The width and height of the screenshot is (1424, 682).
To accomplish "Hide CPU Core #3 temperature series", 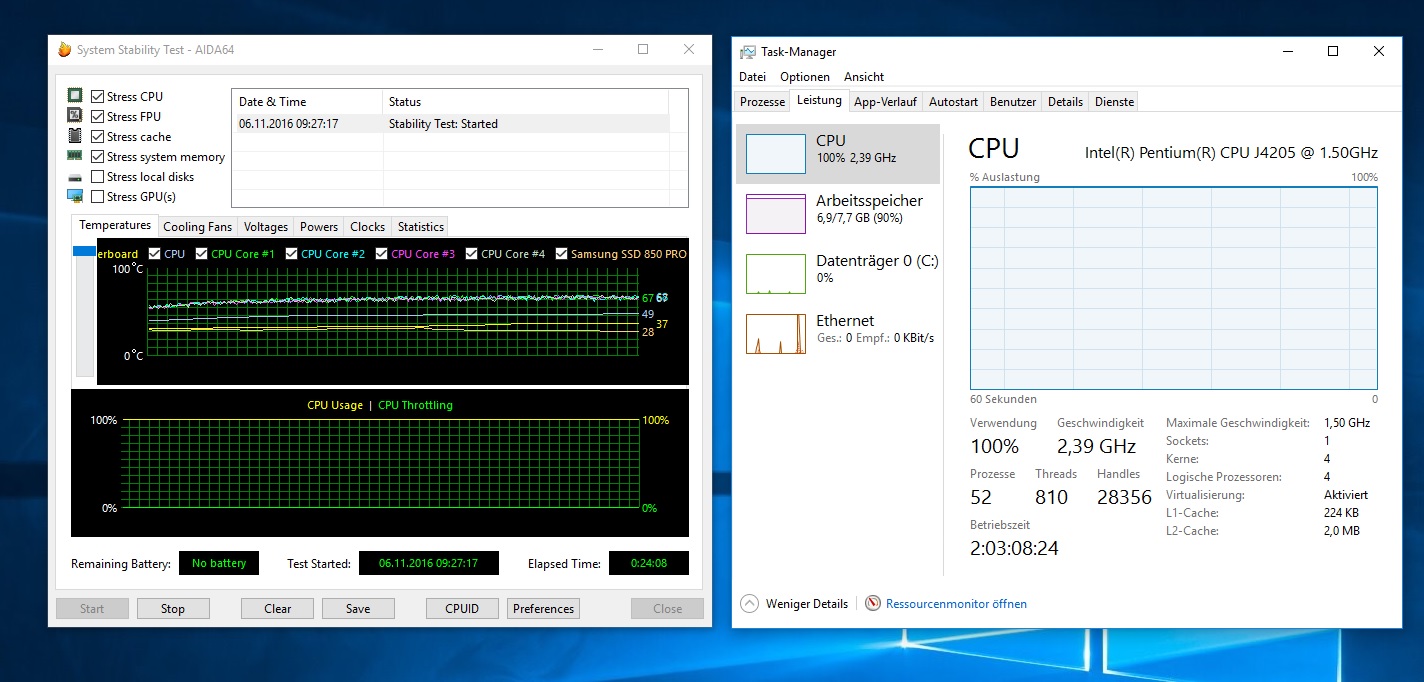I will [x=382, y=254].
